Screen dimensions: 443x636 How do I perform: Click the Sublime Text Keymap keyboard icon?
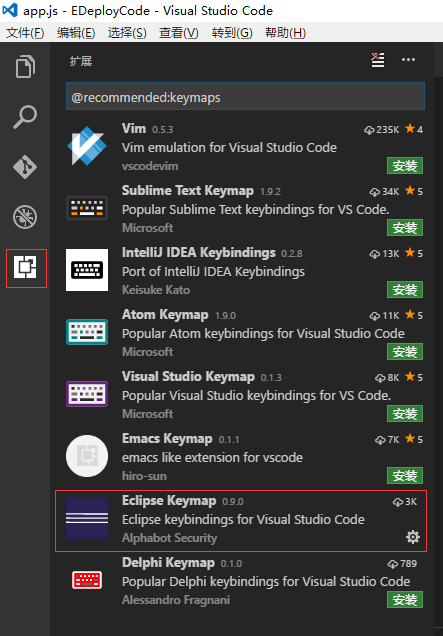(x=87, y=208)
